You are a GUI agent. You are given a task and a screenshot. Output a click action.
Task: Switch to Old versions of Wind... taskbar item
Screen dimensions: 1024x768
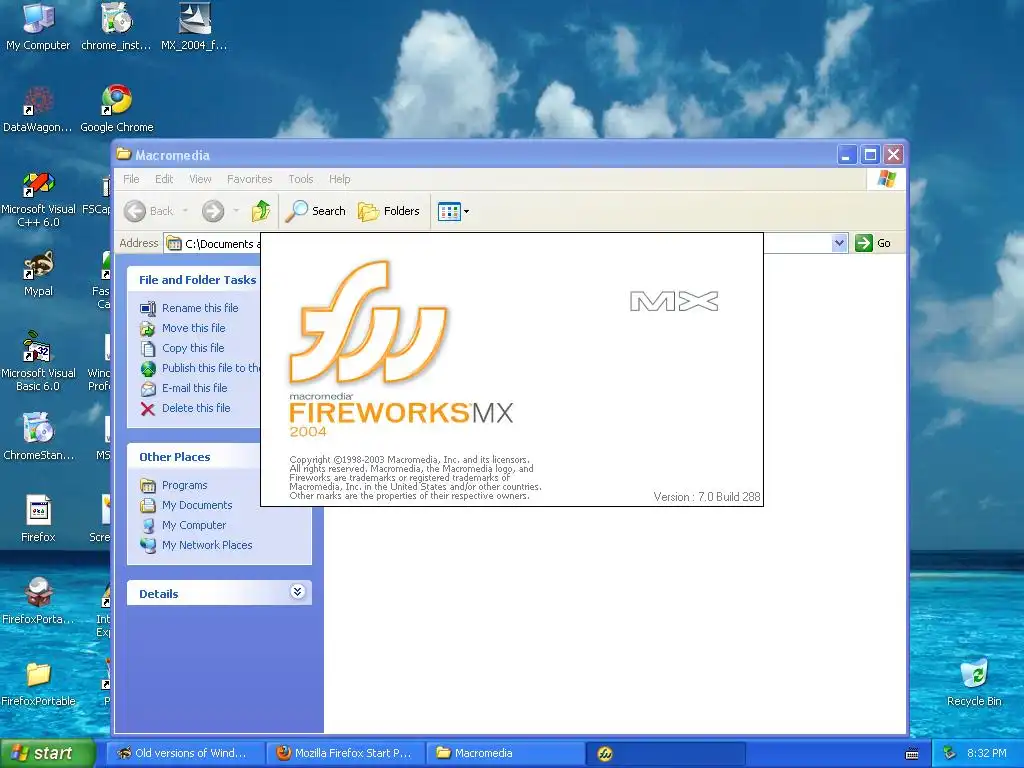(x=185, y=753)
